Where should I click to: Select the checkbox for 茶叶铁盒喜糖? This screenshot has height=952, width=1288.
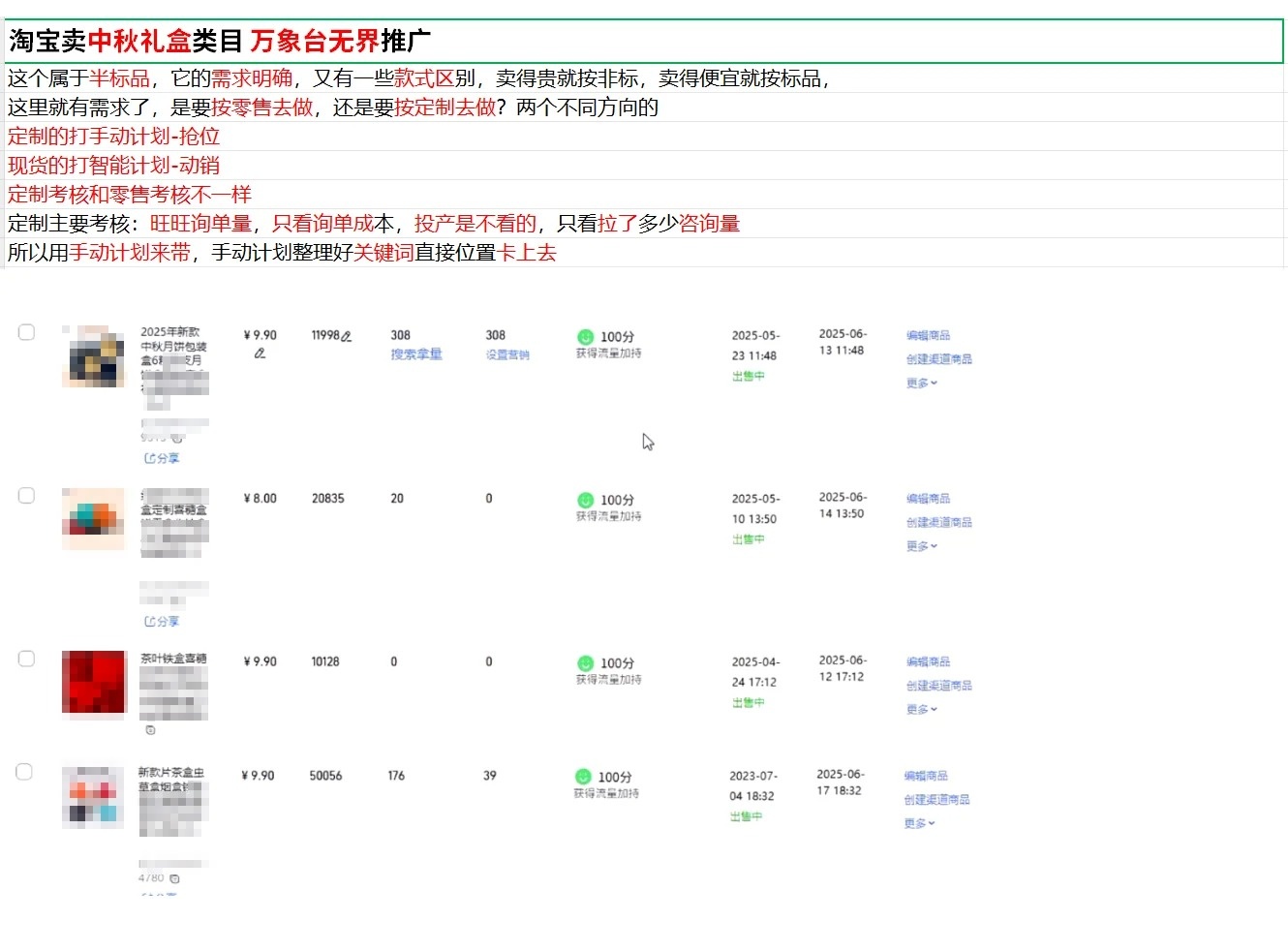pyautogui.click(x=26, y=659)
